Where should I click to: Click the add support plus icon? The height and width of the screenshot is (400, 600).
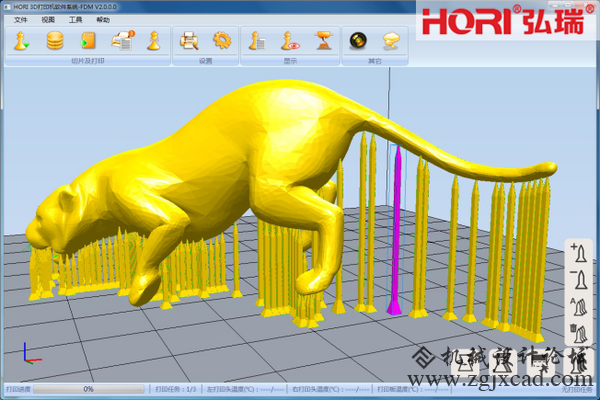[x=579, y=253]
